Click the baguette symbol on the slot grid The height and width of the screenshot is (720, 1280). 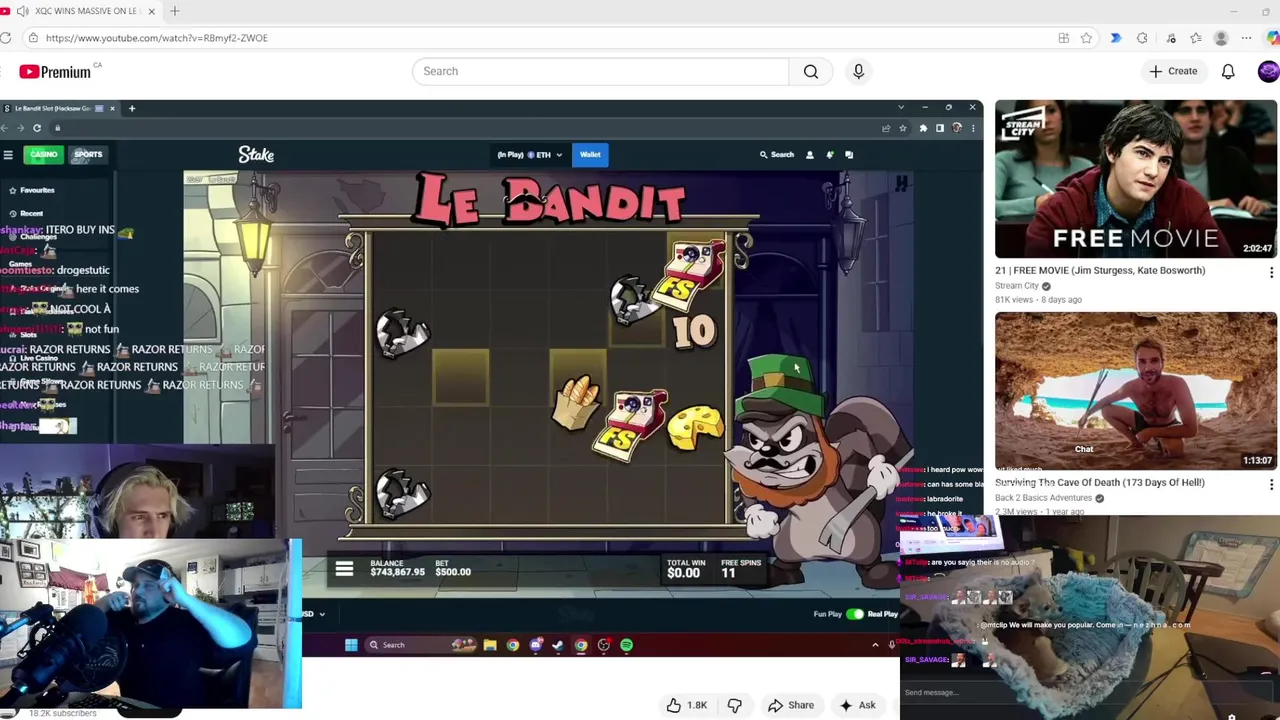576,404
